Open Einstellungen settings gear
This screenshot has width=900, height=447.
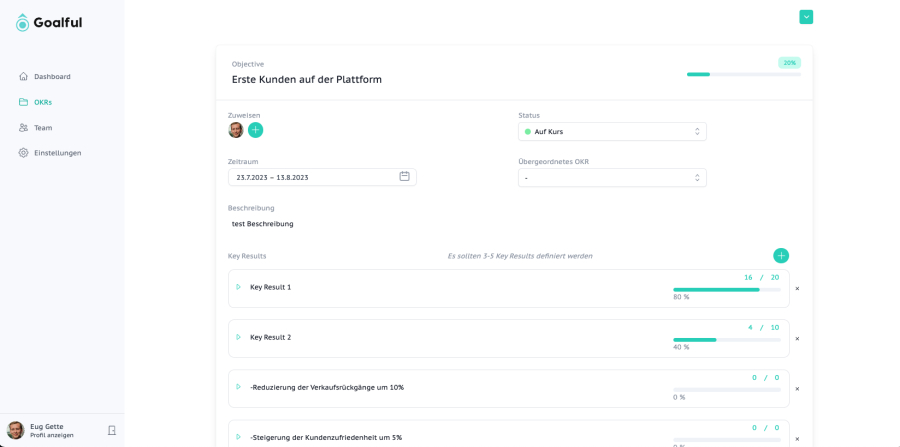(24, 153)
